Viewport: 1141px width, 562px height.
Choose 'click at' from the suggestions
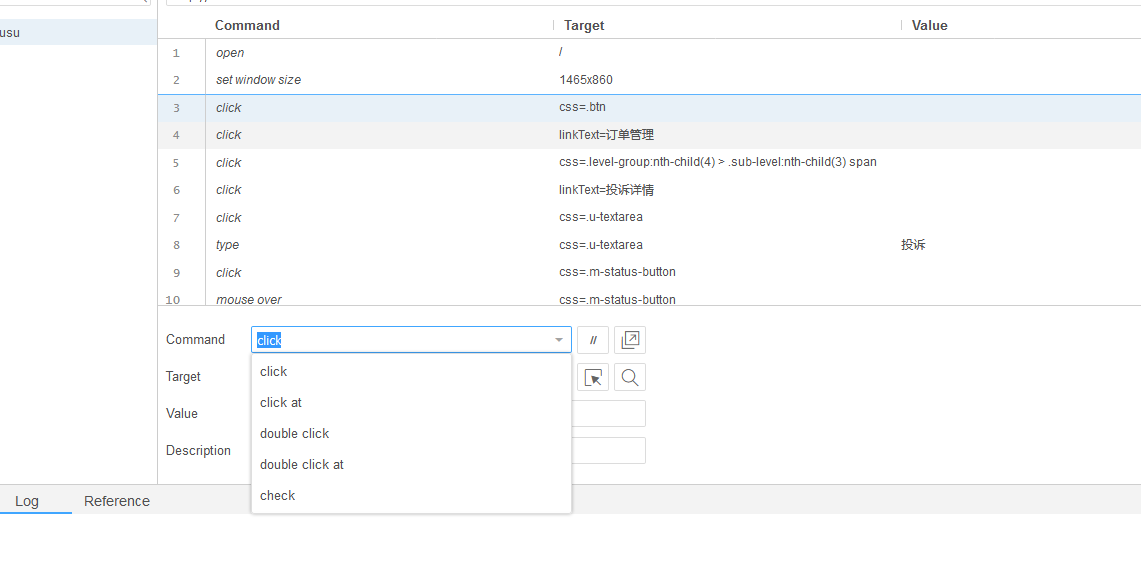click(411, 403)
